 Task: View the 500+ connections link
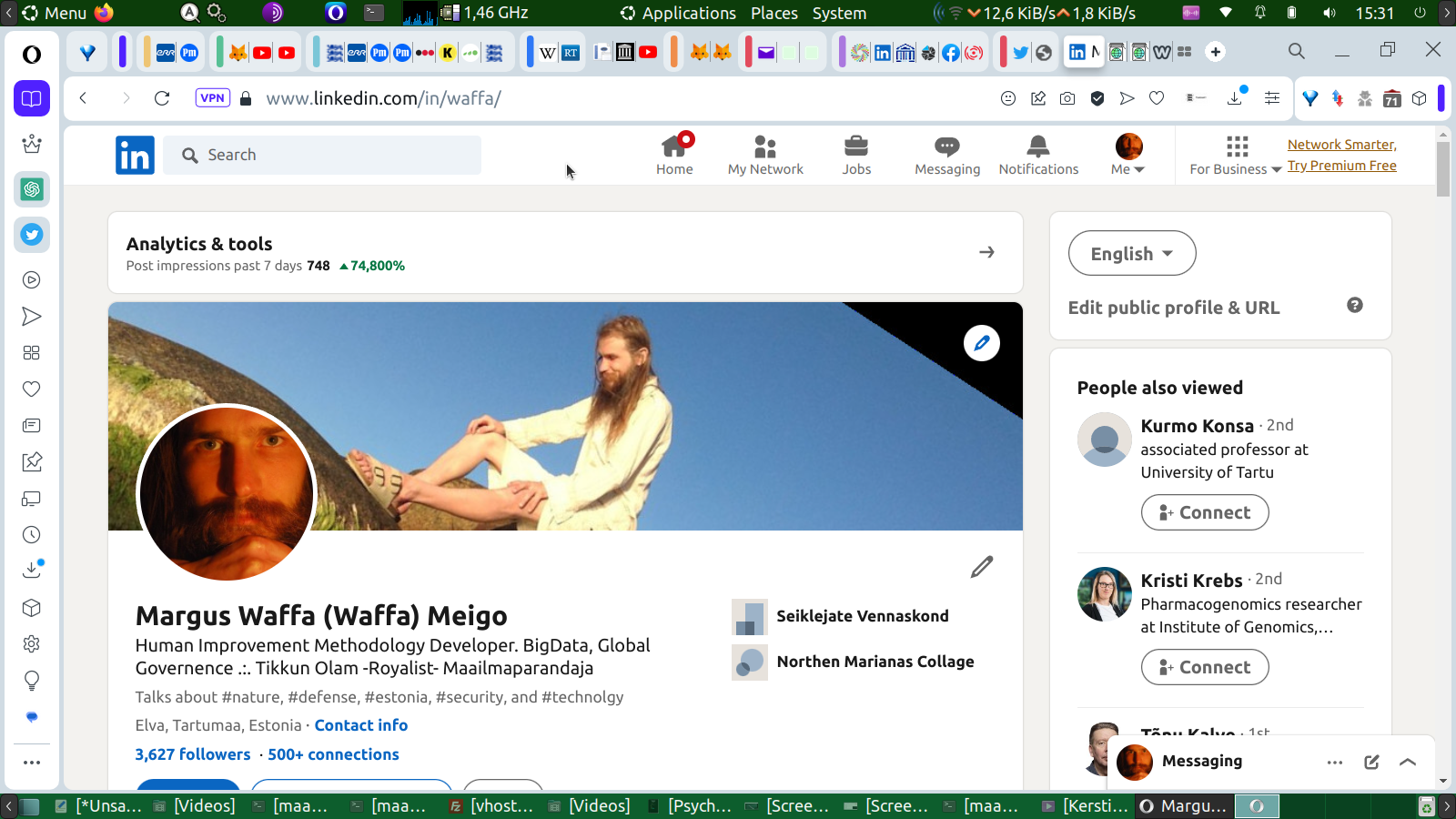point(333,754)
